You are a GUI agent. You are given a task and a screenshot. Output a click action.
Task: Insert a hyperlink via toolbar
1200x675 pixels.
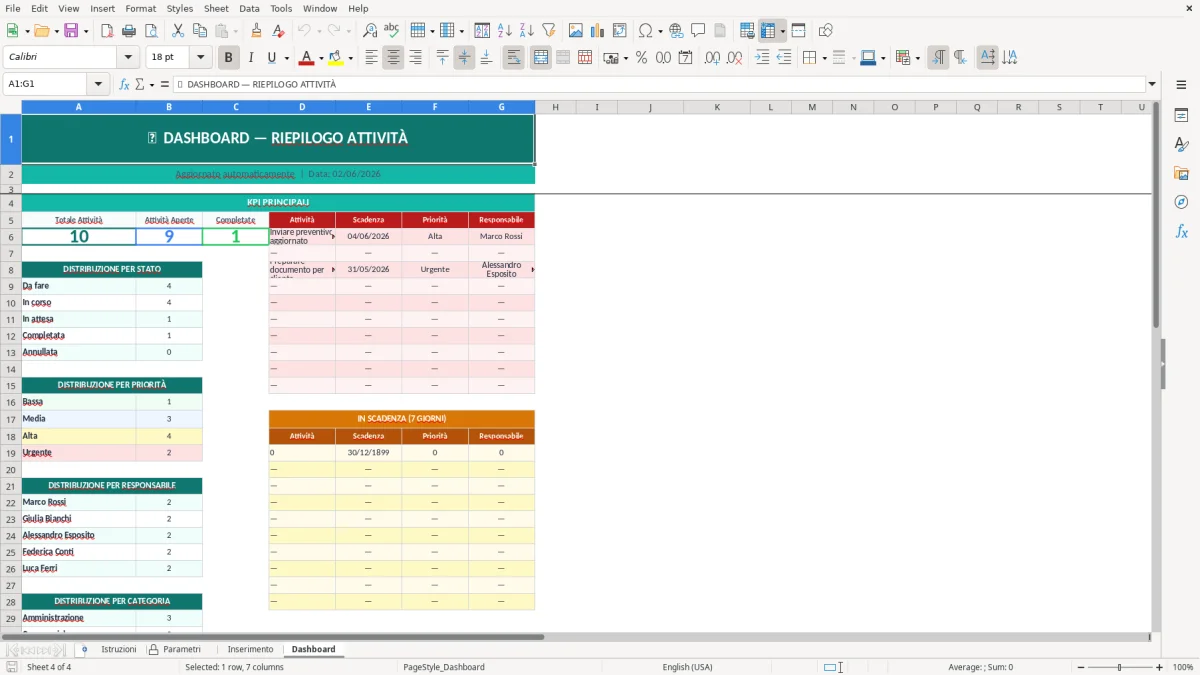[x=676, y=31]
